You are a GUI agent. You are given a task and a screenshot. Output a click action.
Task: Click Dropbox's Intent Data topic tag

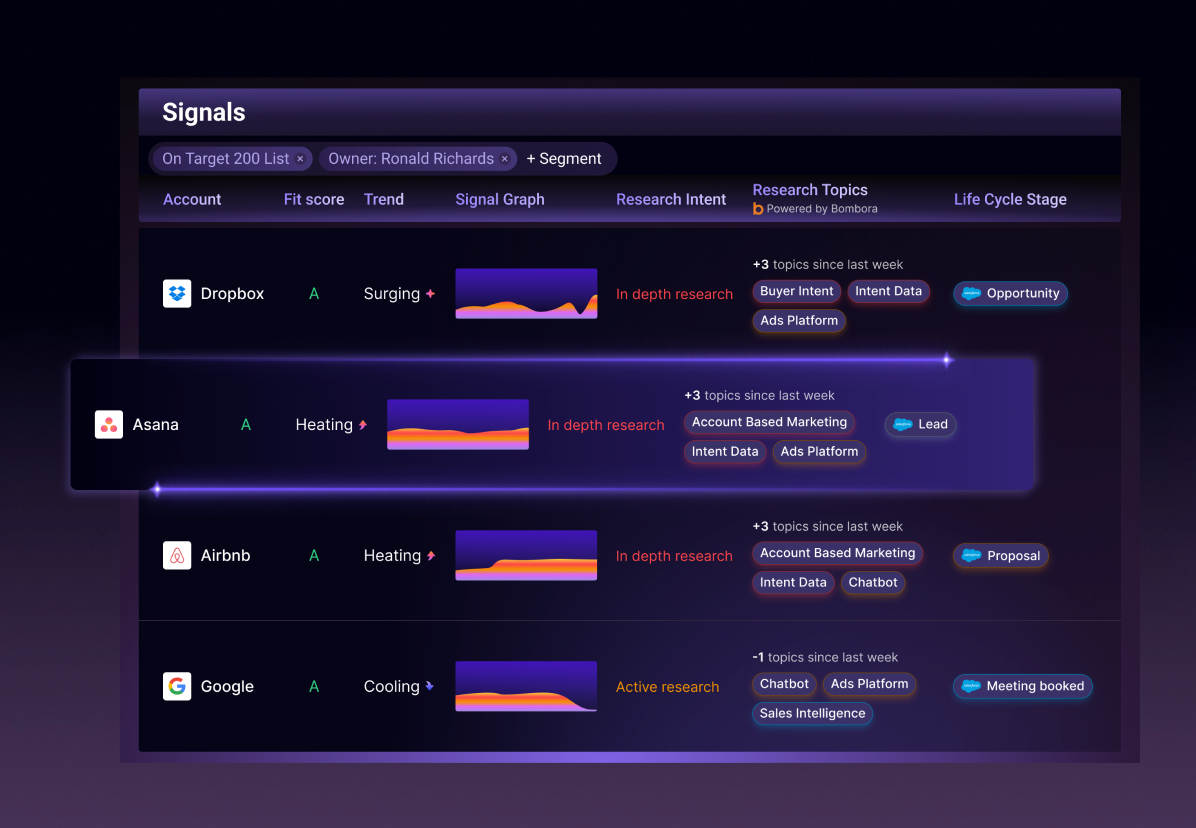tap(889, 291)
